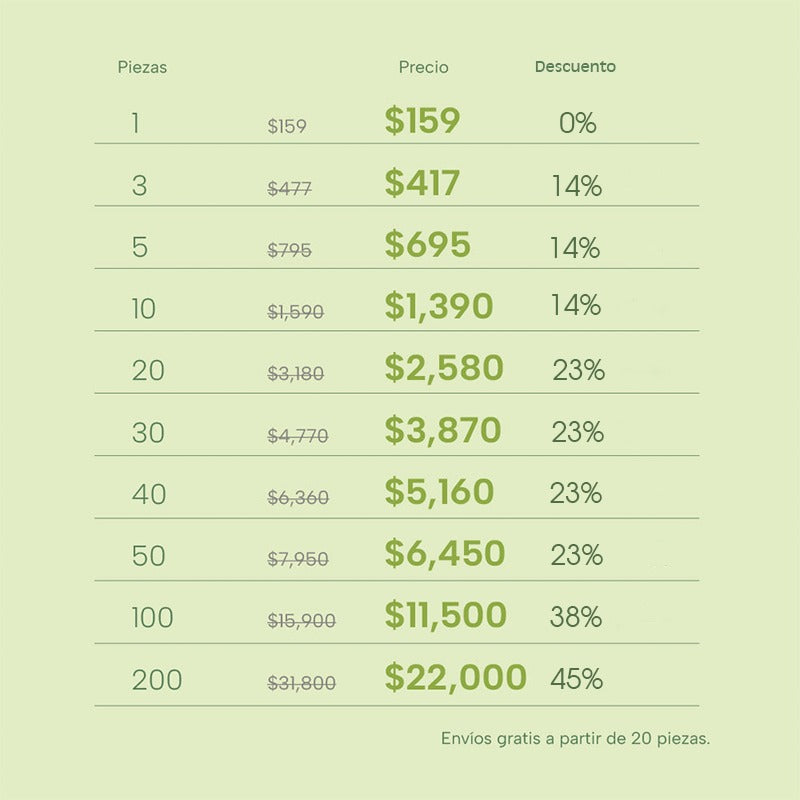
Task: Click the Precio column header
Action: 423,68
